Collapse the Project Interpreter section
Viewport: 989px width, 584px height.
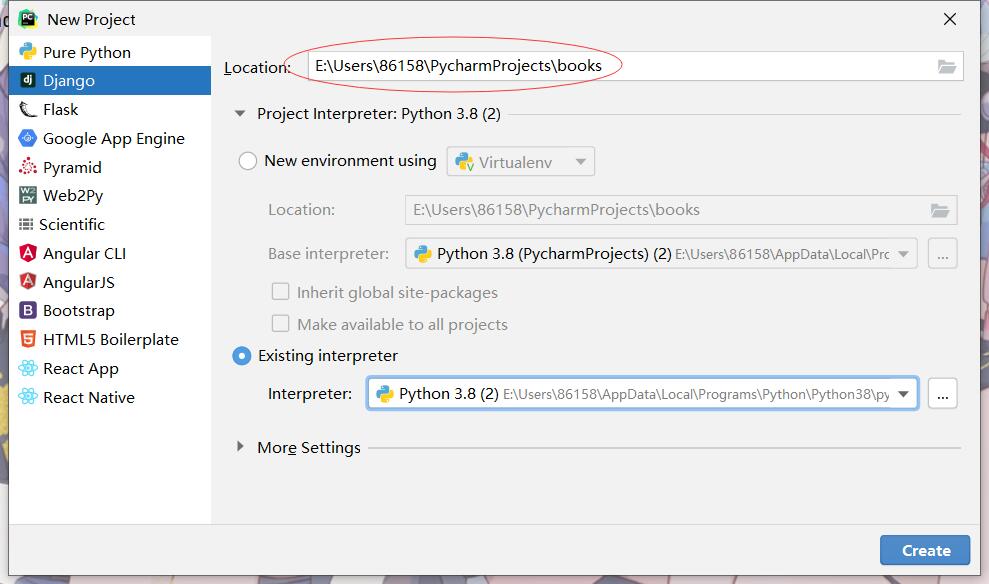click(240, 114)
